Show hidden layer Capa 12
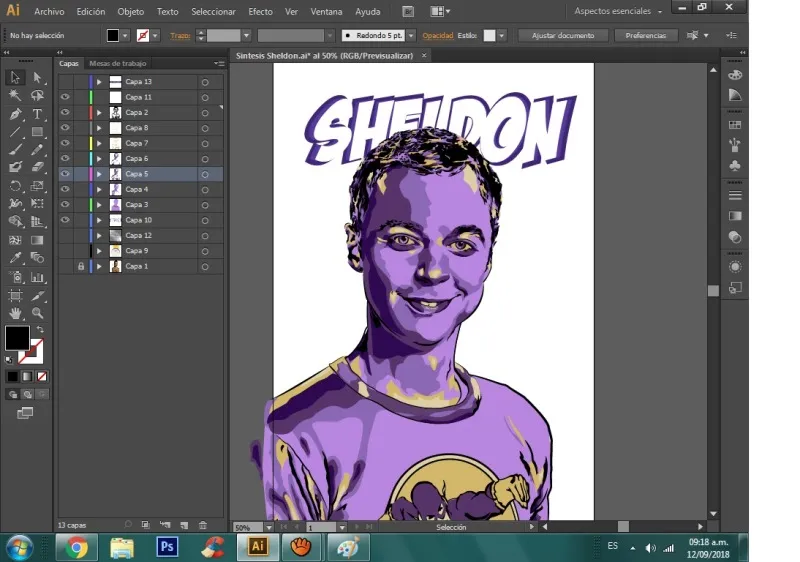 coord(65,236)
